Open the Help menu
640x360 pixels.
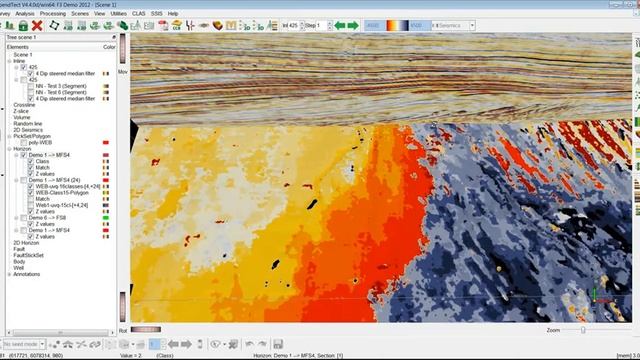173,13
